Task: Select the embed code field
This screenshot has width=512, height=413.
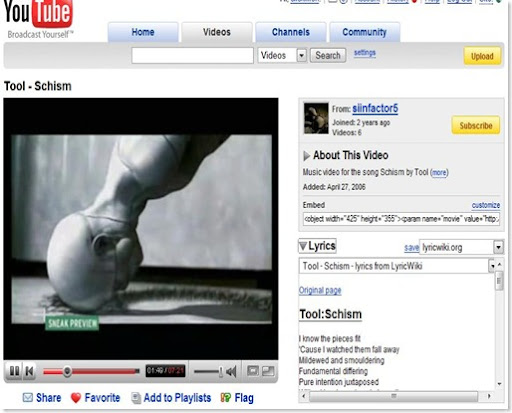Action: [401, 219]
